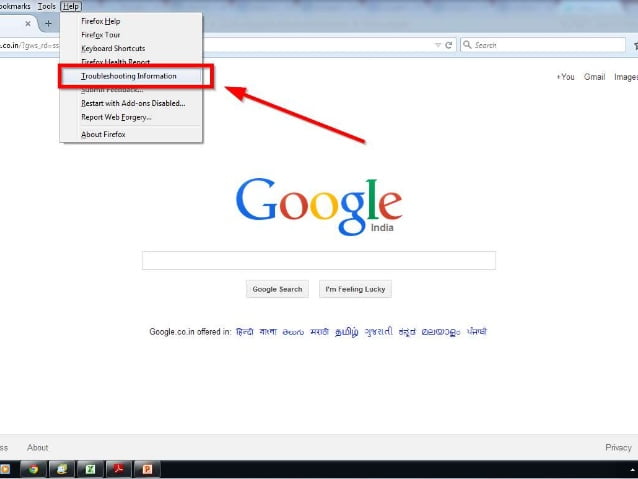Show hidden system tray icons arrow
The image size is (638, 479).
click(x=633, y=470)
